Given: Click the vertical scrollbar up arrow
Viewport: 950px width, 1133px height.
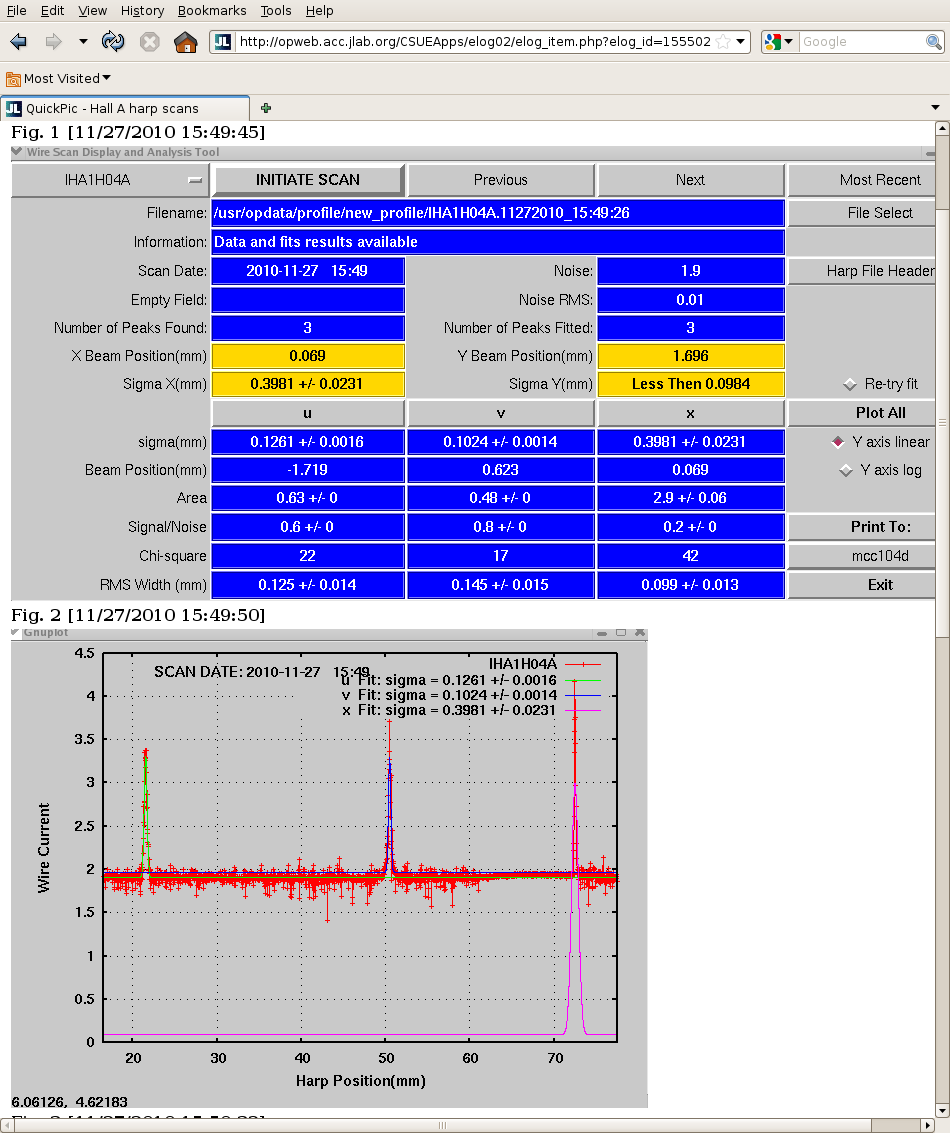Looking at the screenshot, I should pyautogui.click(x=942, y=129).
